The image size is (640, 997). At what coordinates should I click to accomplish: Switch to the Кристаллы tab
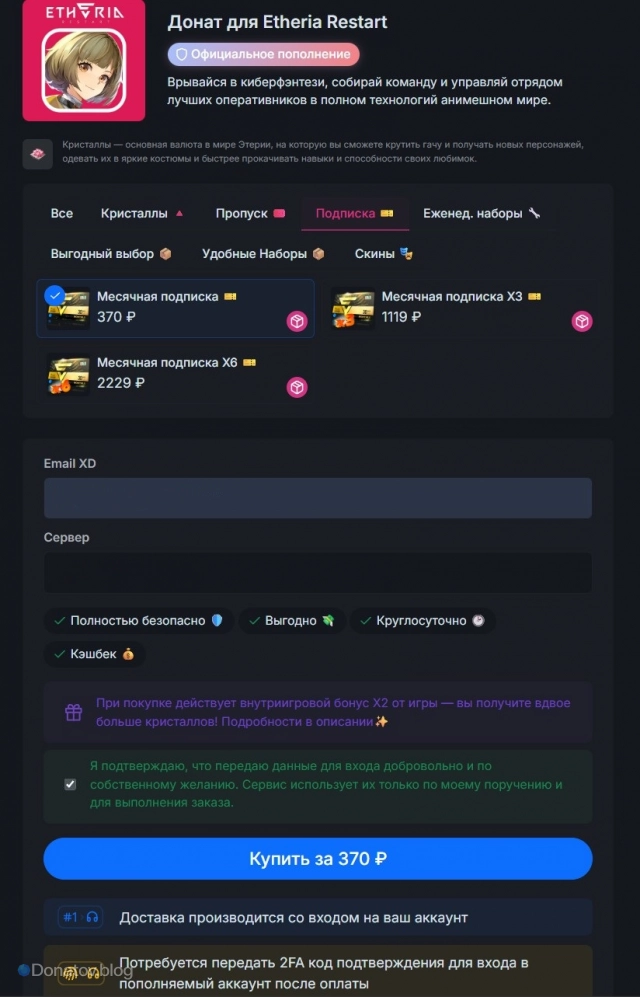(x=143, y=214)
